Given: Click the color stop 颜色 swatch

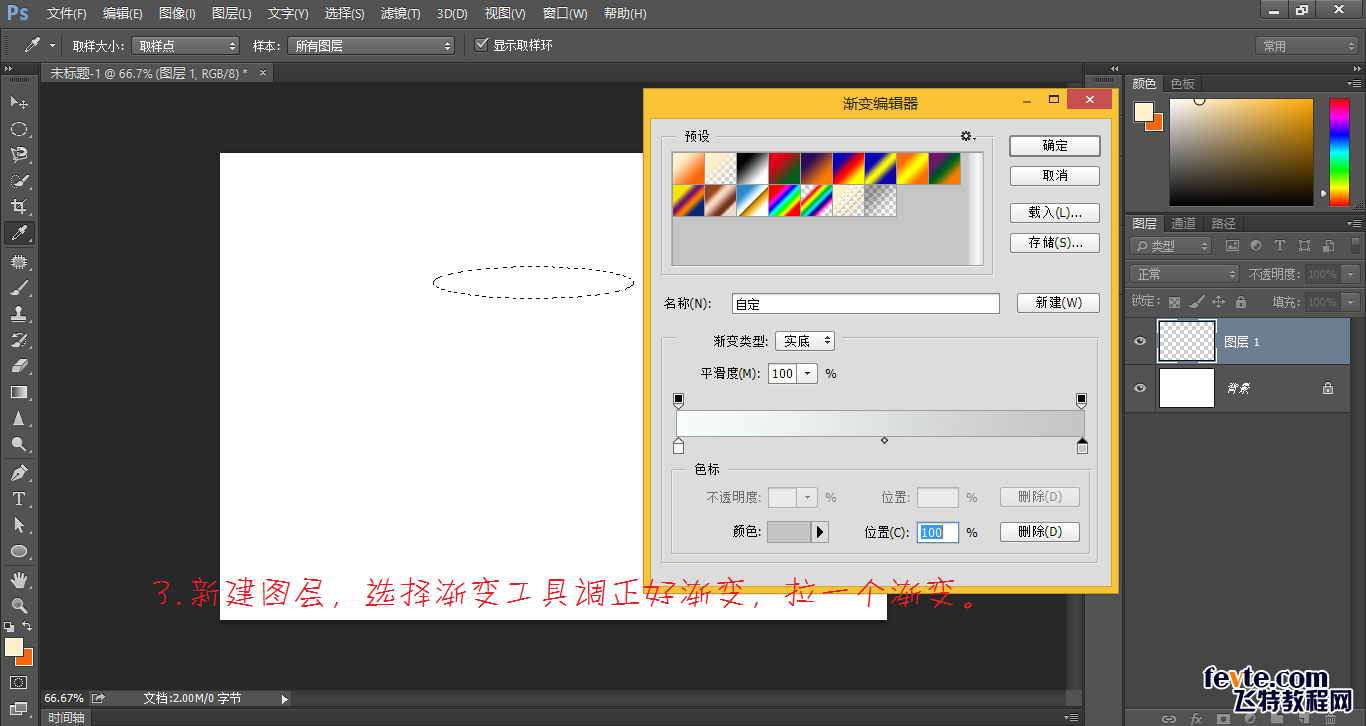Looking at the screenshot, I should 788,532.
